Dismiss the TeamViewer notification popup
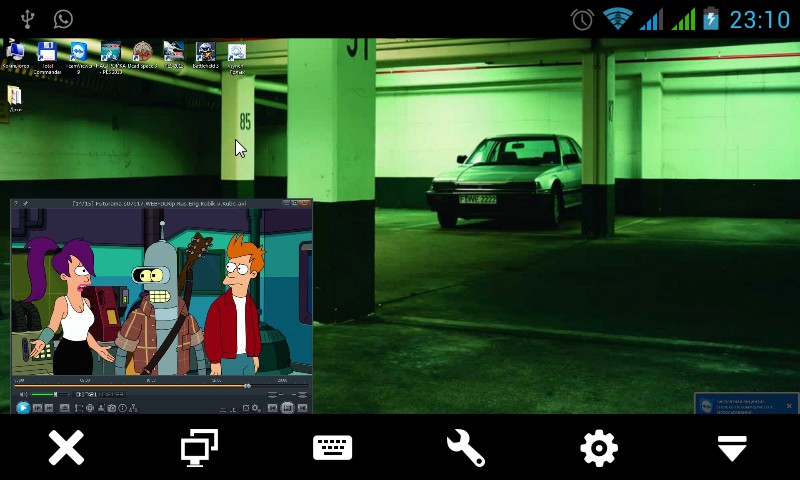 [789, 406]
